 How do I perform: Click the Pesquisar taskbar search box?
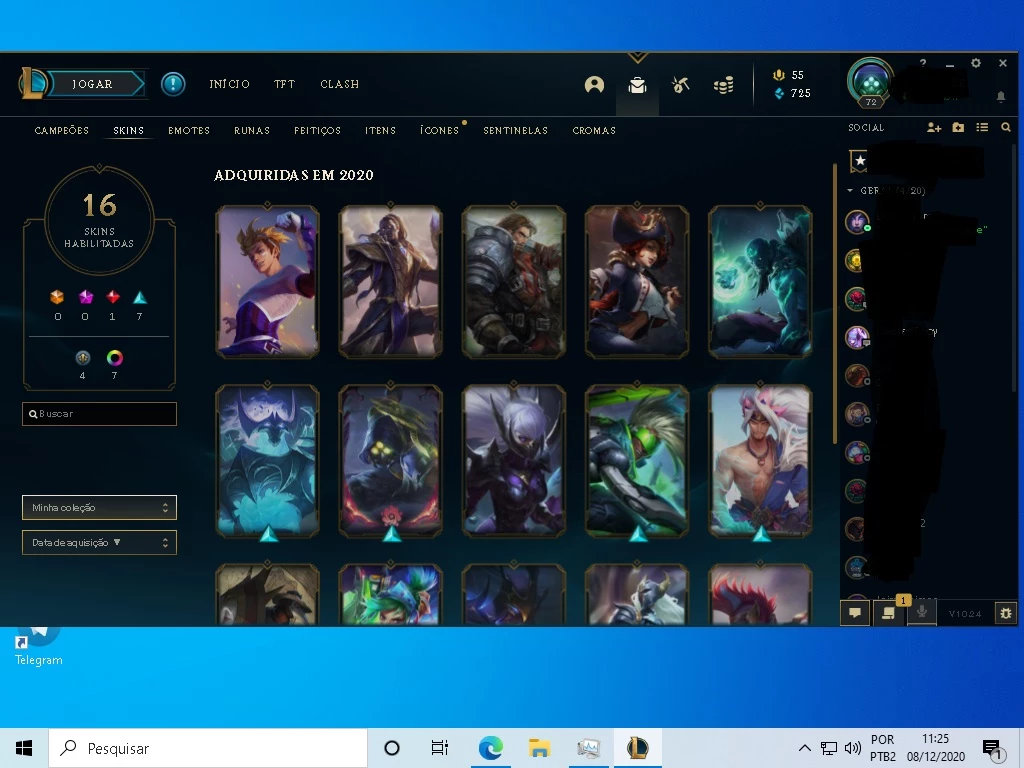(208, 748)
